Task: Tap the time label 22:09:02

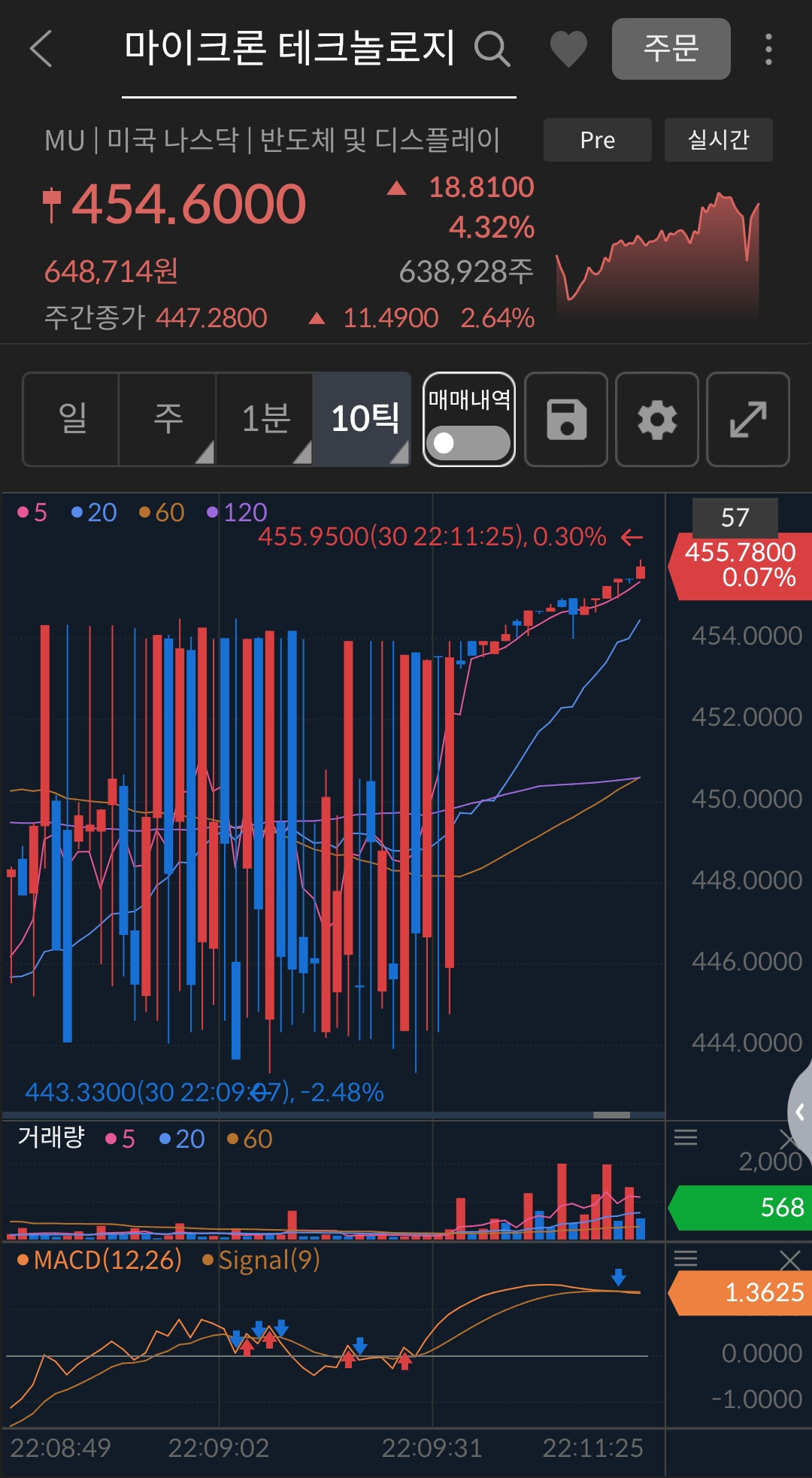Action: coord(218,1448)
